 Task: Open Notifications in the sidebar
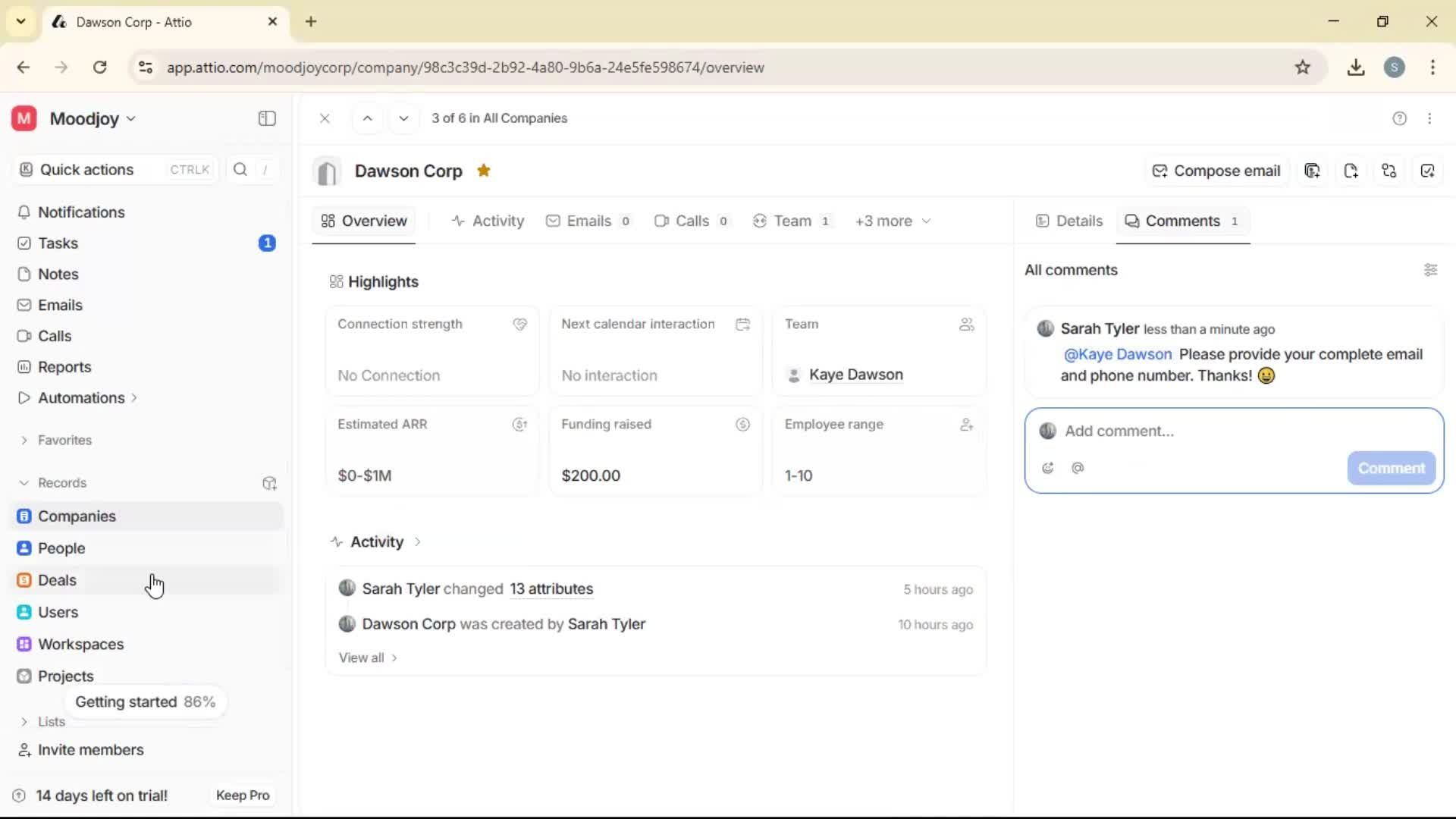(x=81, y=212)
